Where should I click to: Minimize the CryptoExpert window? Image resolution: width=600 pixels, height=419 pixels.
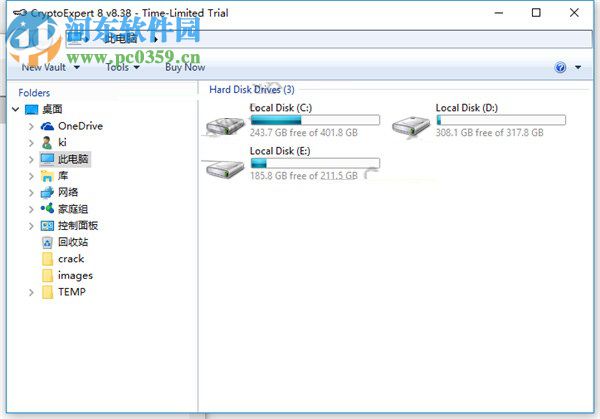tap(499, 13)
